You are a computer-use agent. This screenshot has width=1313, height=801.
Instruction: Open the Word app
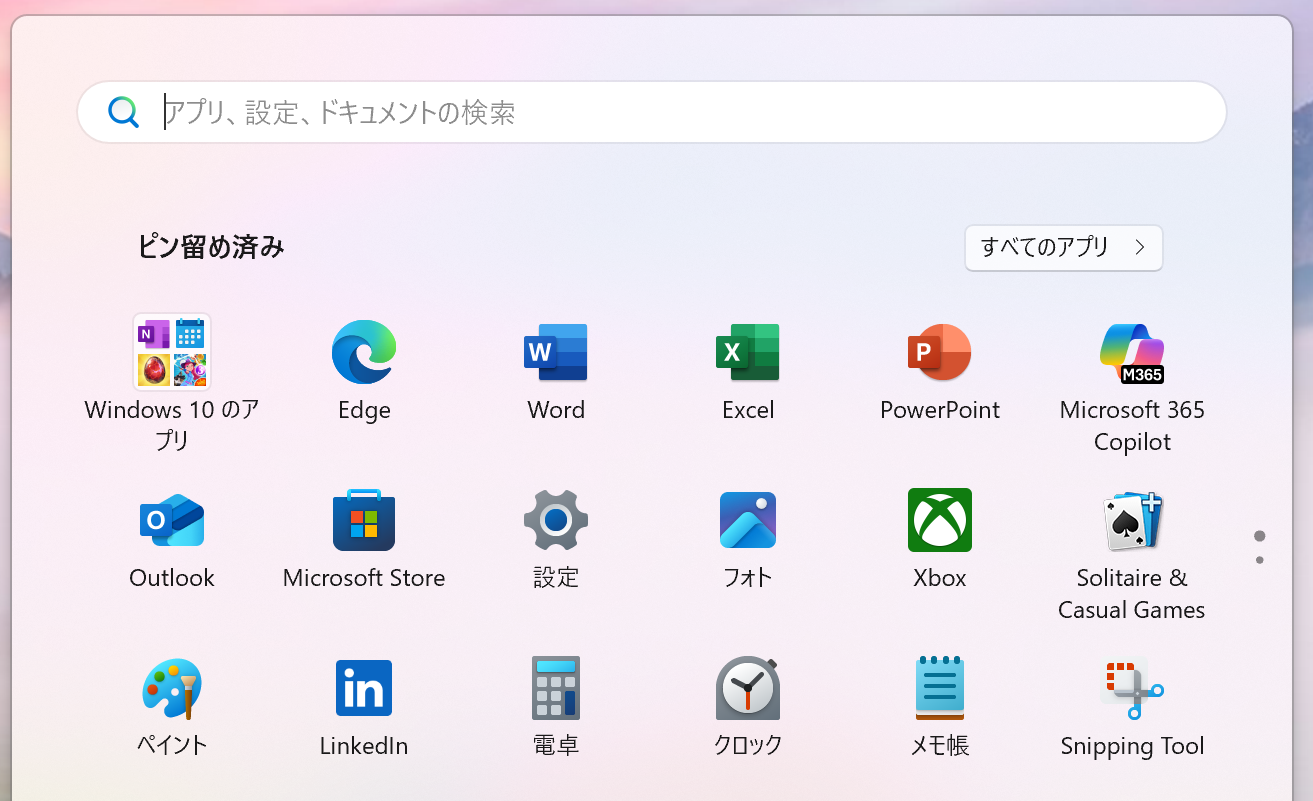click(556, 352)
